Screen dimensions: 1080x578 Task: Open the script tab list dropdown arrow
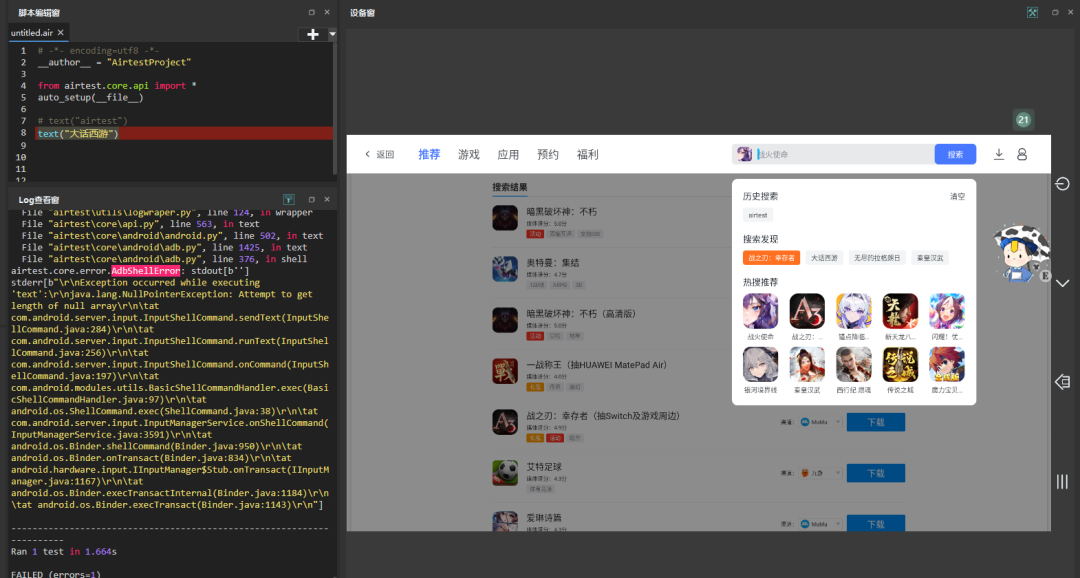(x=332, y=34)
